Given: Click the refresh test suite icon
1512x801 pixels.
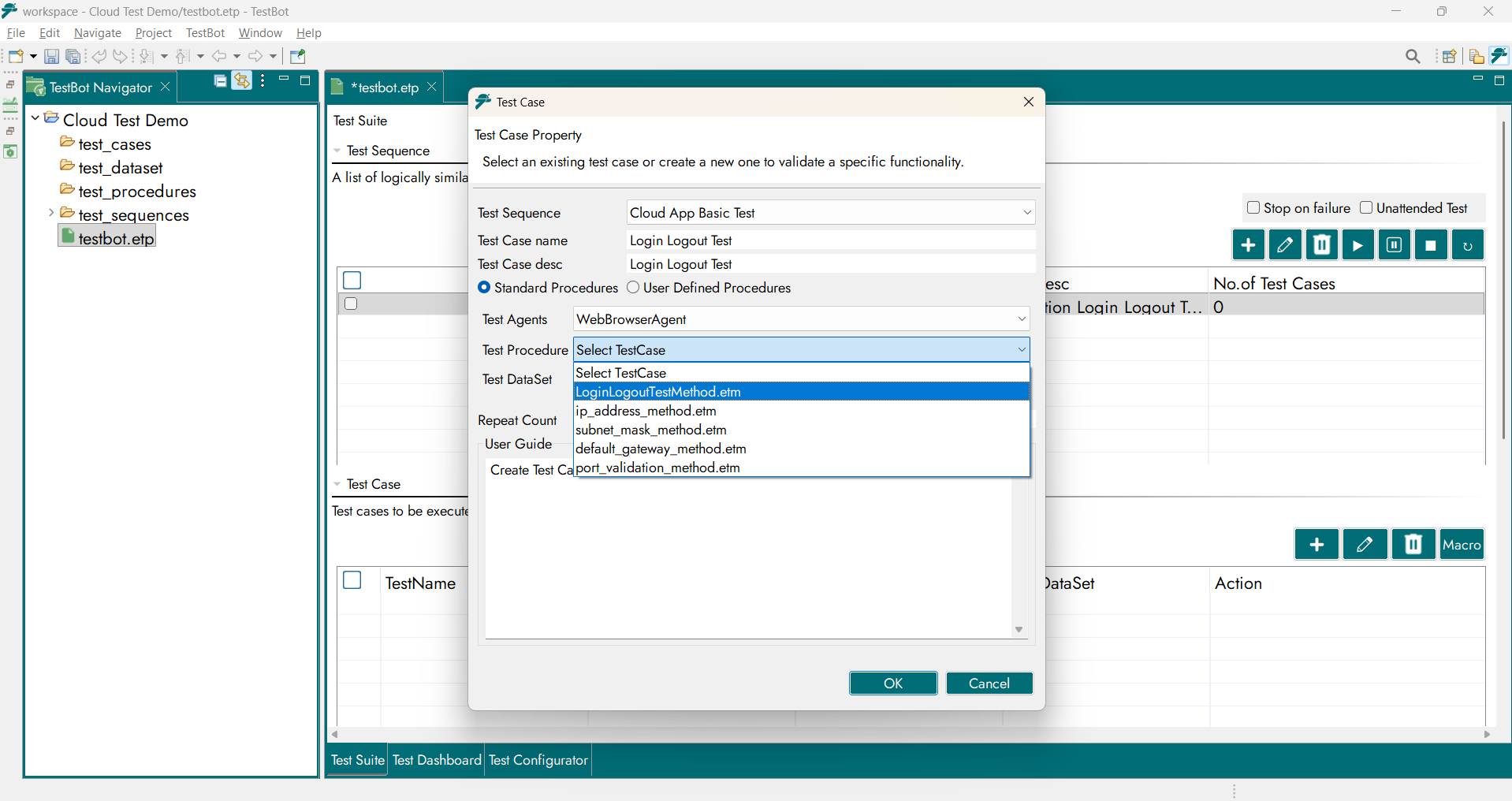Looking at the screenshot, I should click(1467, 245).
